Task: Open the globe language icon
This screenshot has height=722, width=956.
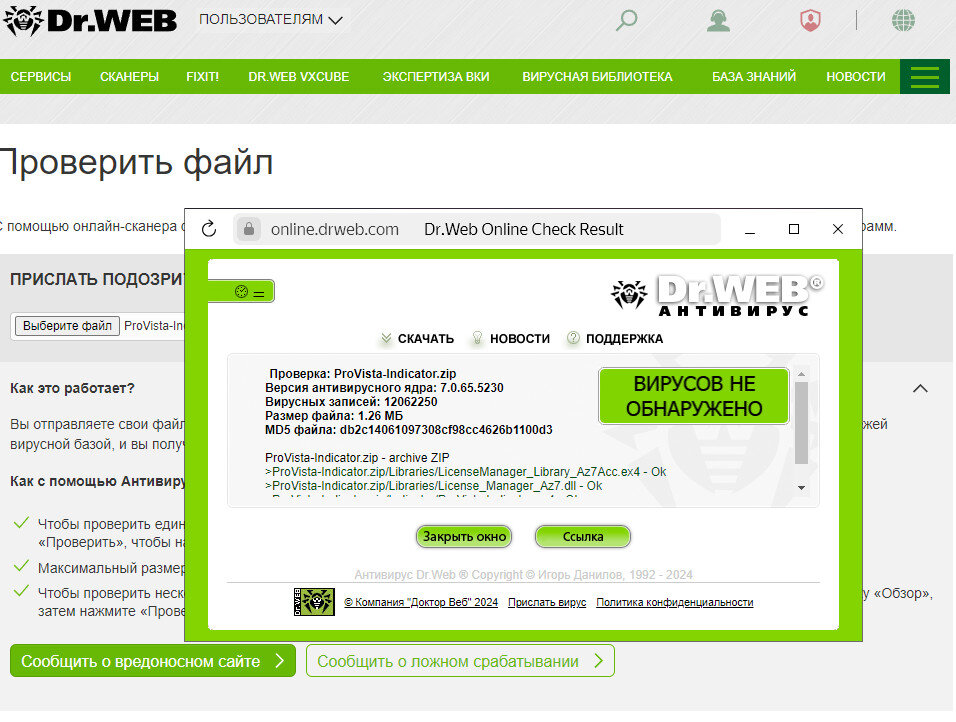Action: click(903, 21)
